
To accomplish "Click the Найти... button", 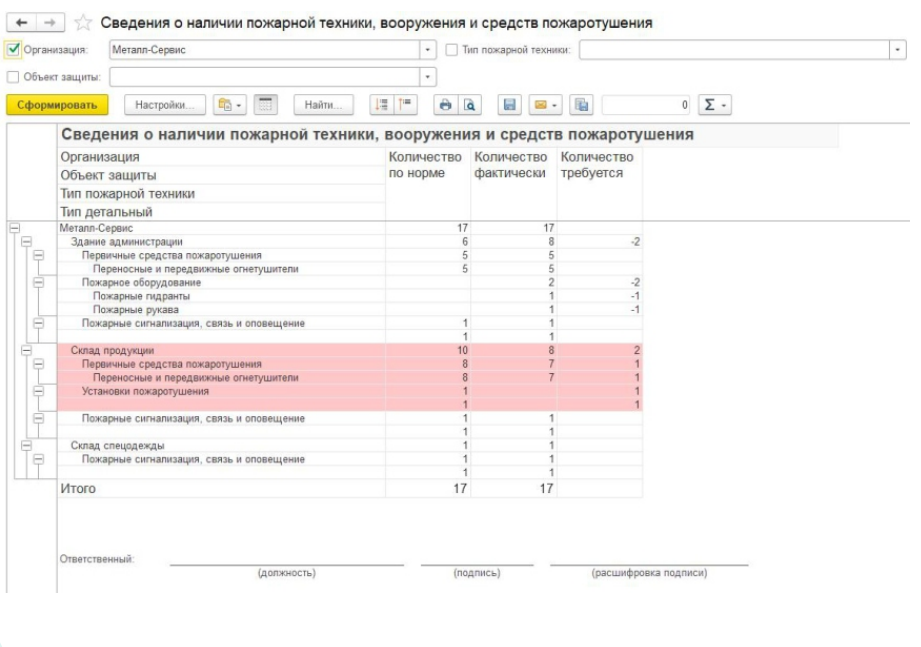I will pos(323,105).
